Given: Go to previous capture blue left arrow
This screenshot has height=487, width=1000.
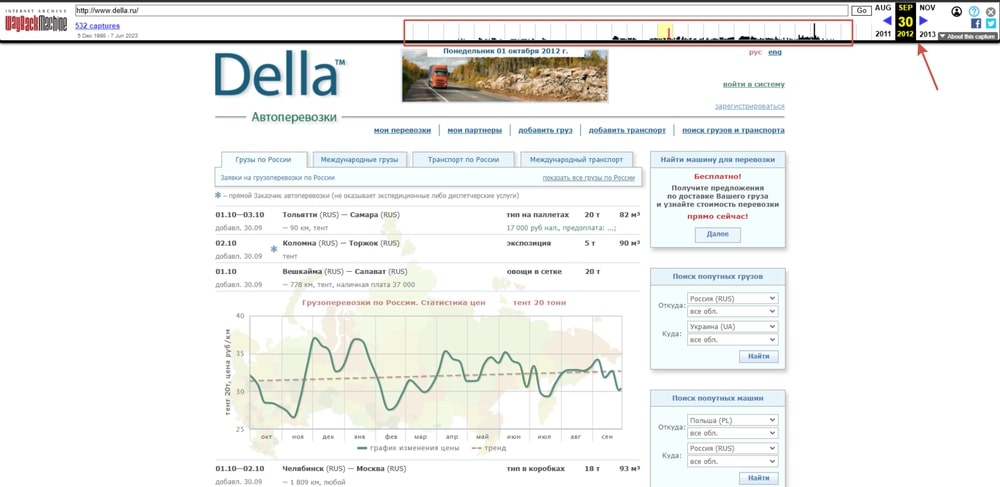Looking at the screenshot, I should [x=886, y=21].
